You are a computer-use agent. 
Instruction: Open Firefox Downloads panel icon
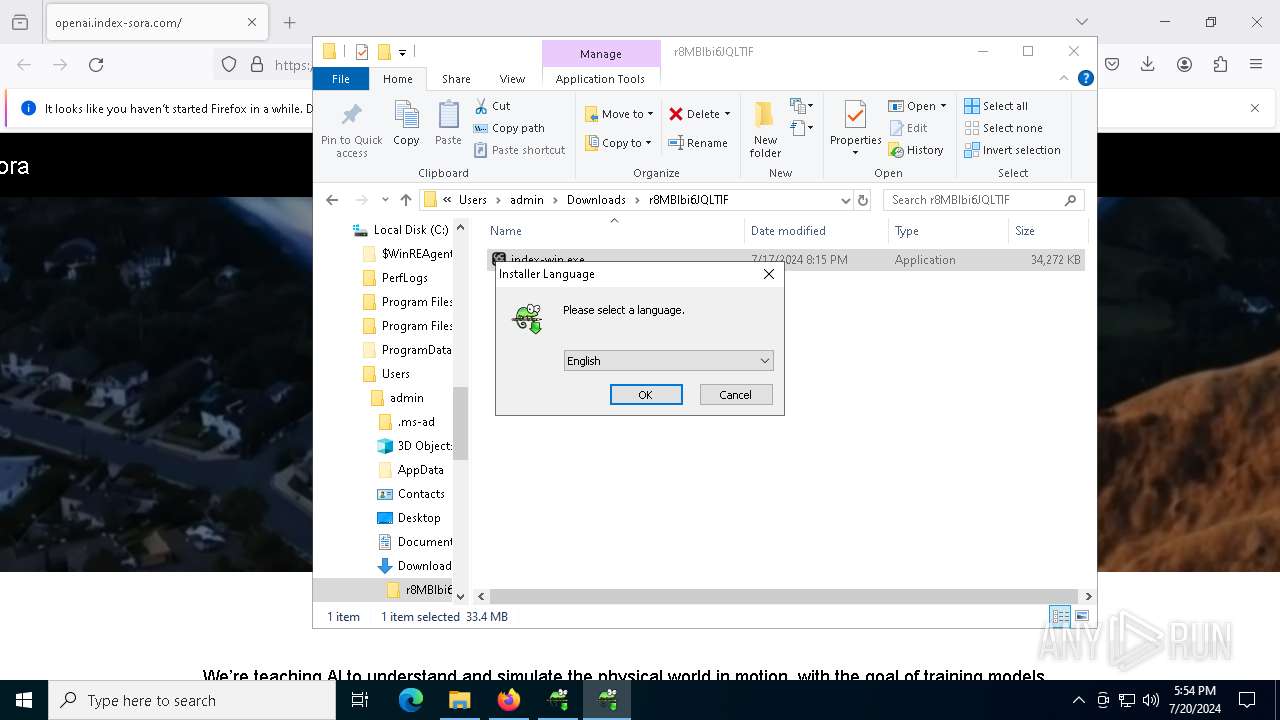pos(1147,64)
